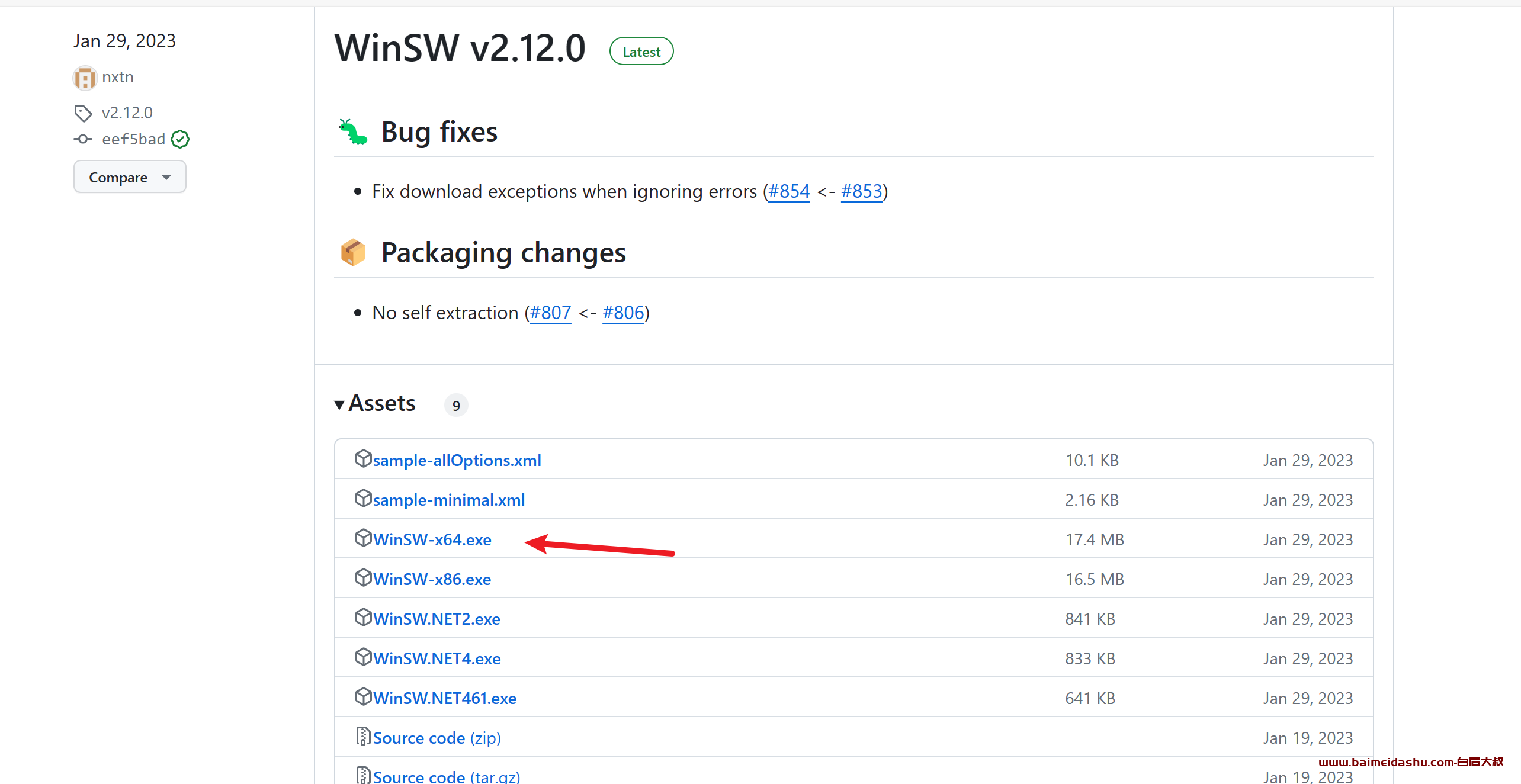Download WinSW.NET2.exe
The image size is (1521, 784).
pyautogui.click(x=437, y=619)
